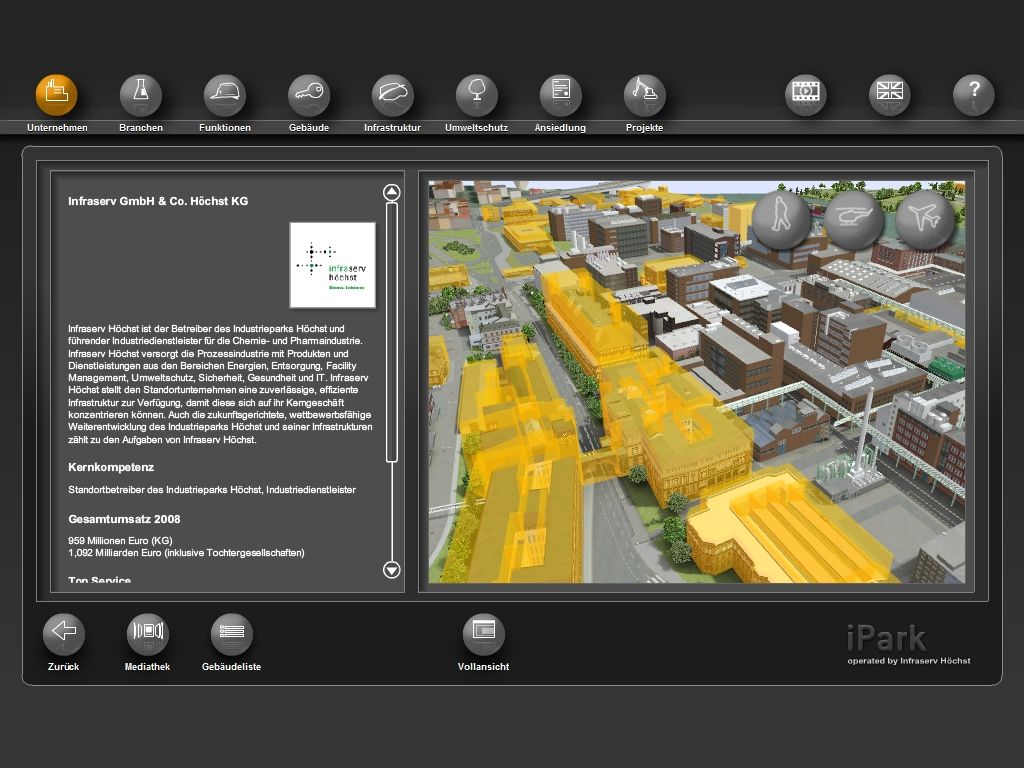1024x768 pixels.
Task: Switch to helicopter view
Action: [854, 219]
